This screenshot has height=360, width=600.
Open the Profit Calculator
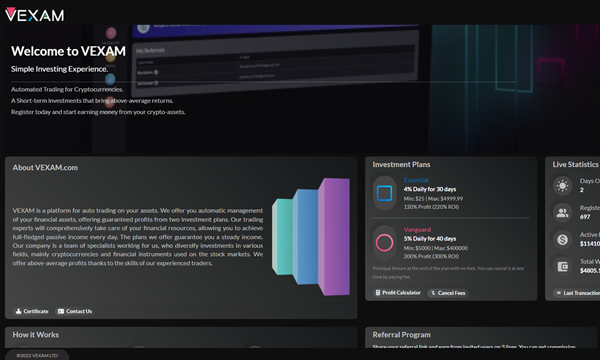398,293
